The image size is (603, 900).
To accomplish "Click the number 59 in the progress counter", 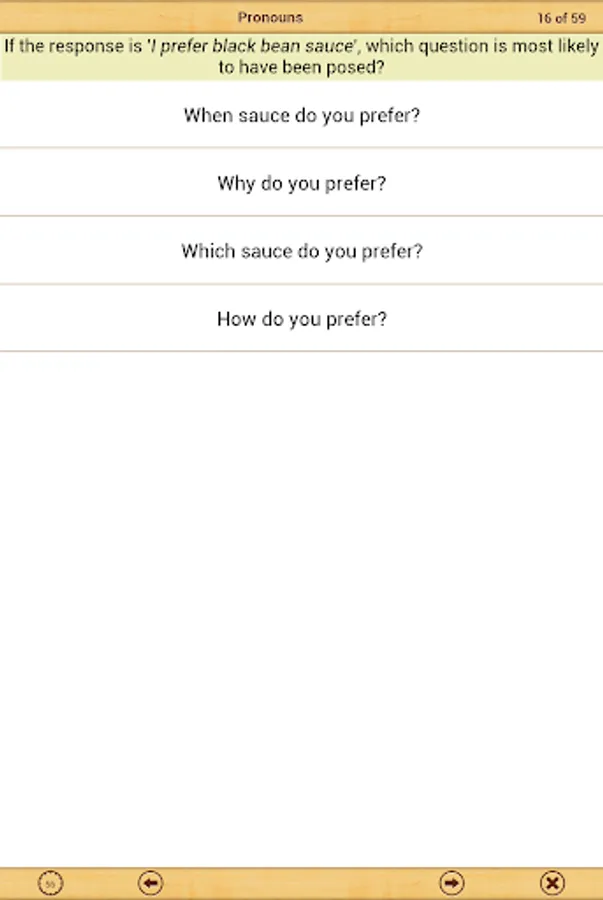I will 578,18.
